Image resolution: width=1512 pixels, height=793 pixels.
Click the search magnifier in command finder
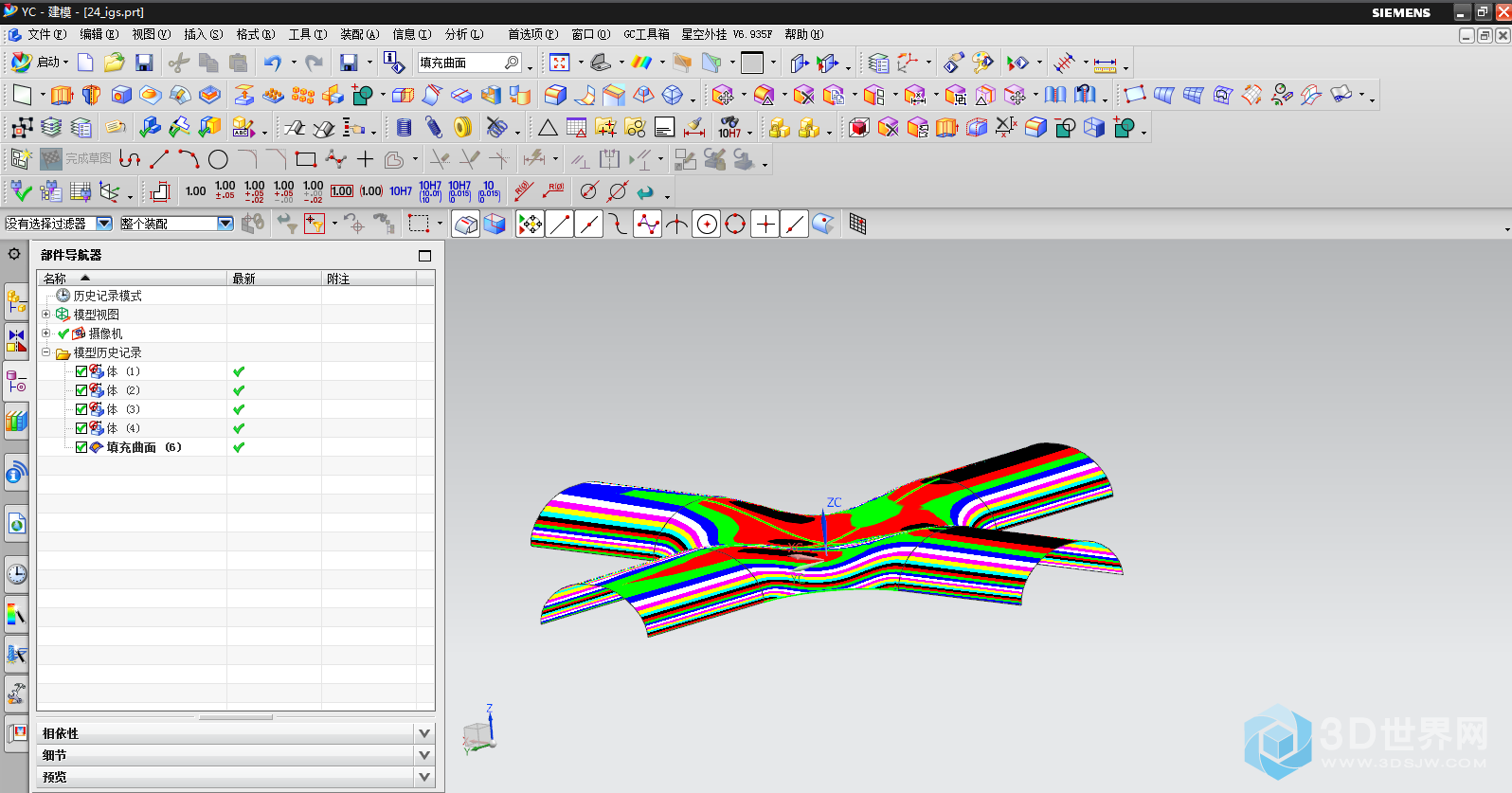tap(513, 63)
